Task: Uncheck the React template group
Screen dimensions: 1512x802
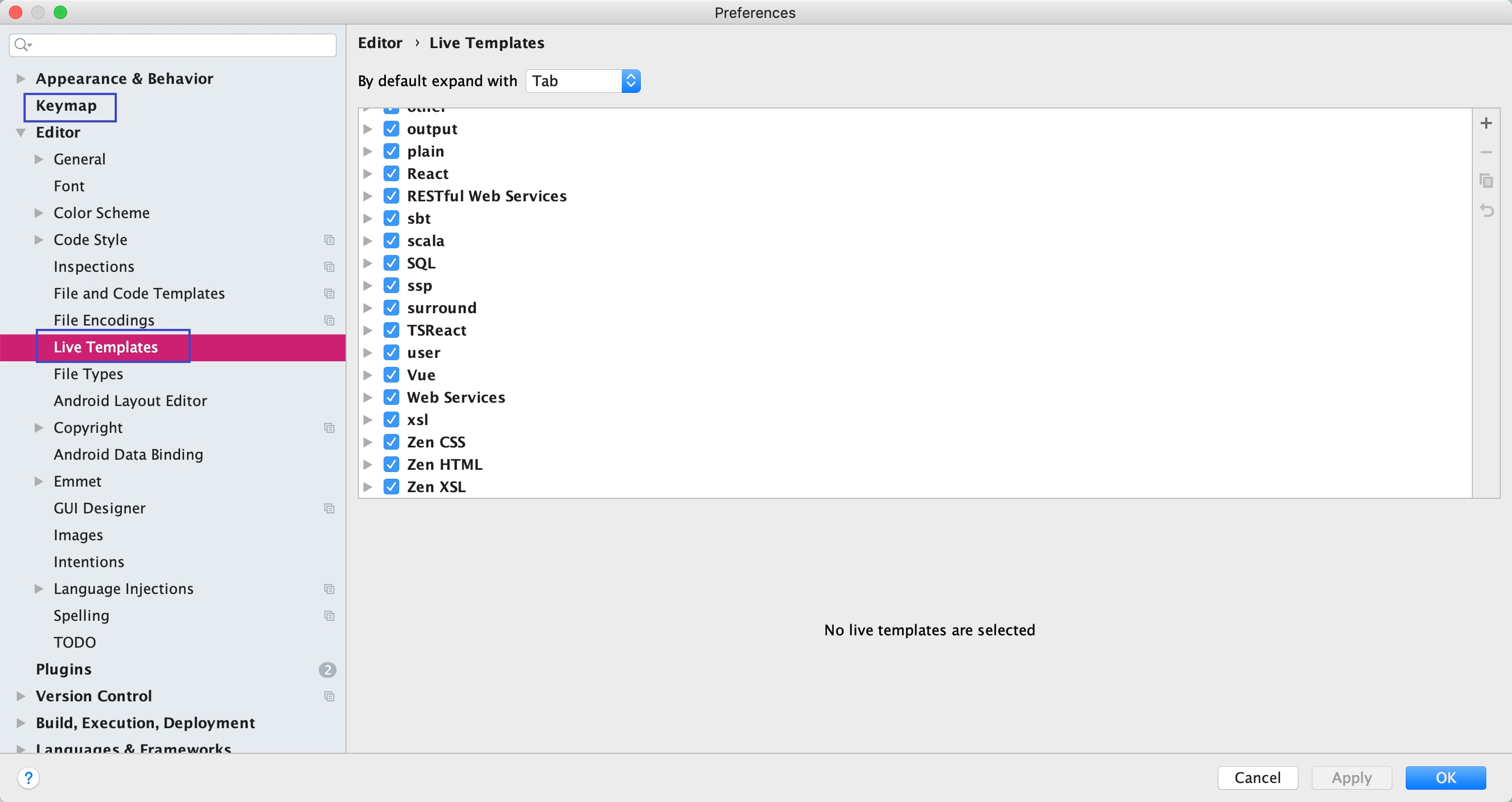Action: coord(391,174)
